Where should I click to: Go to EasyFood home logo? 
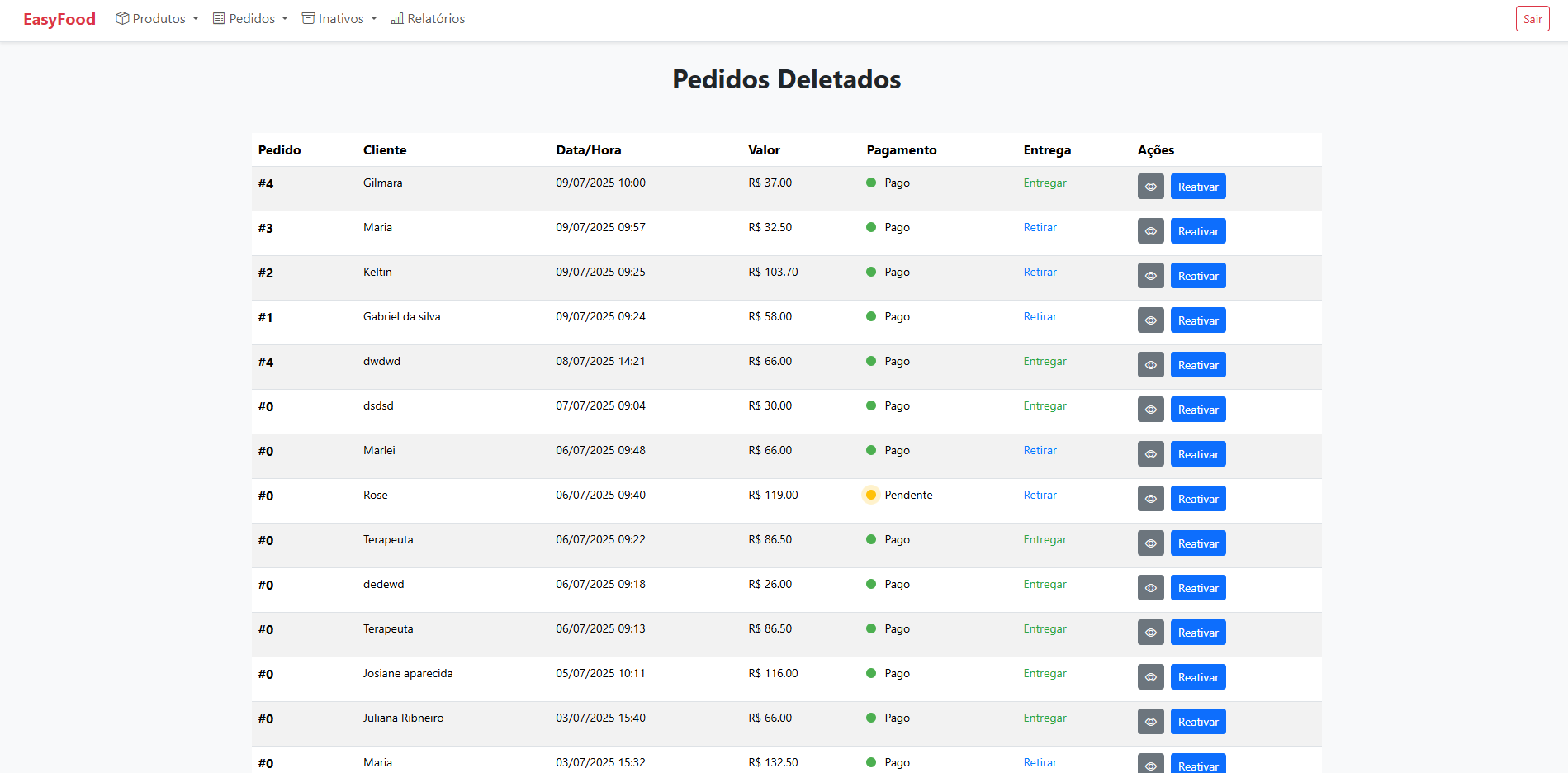(59, 19)
